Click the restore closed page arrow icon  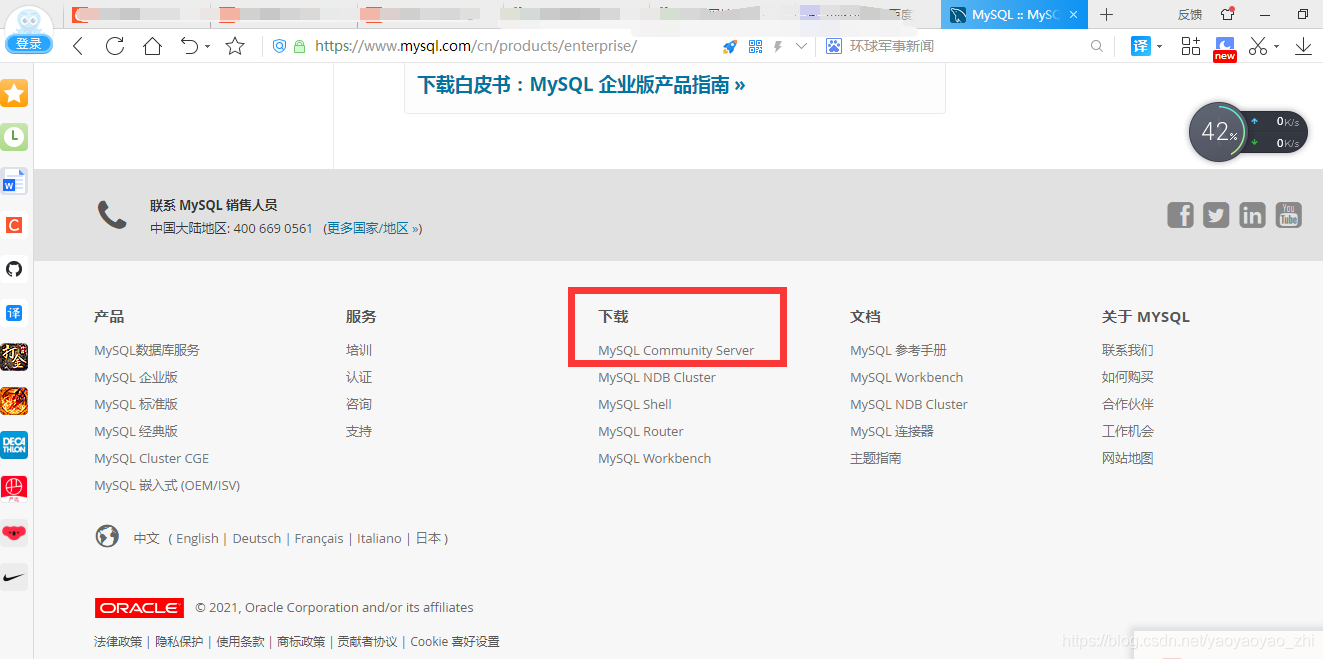pos(189,46)
